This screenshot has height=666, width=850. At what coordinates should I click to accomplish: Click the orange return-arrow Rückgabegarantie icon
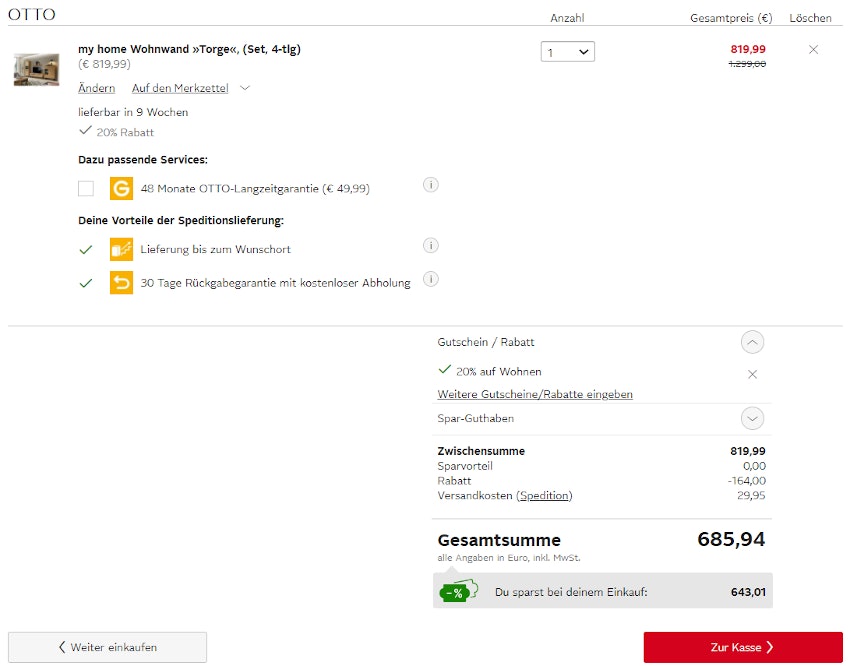click(121, 283)
